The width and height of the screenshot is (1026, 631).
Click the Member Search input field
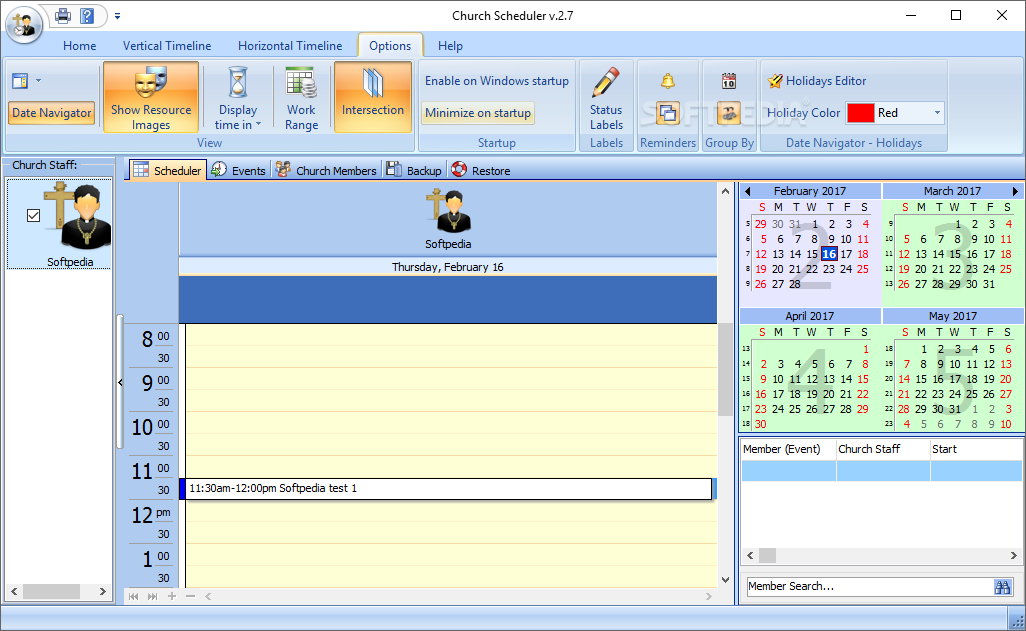tap(869, 586)
